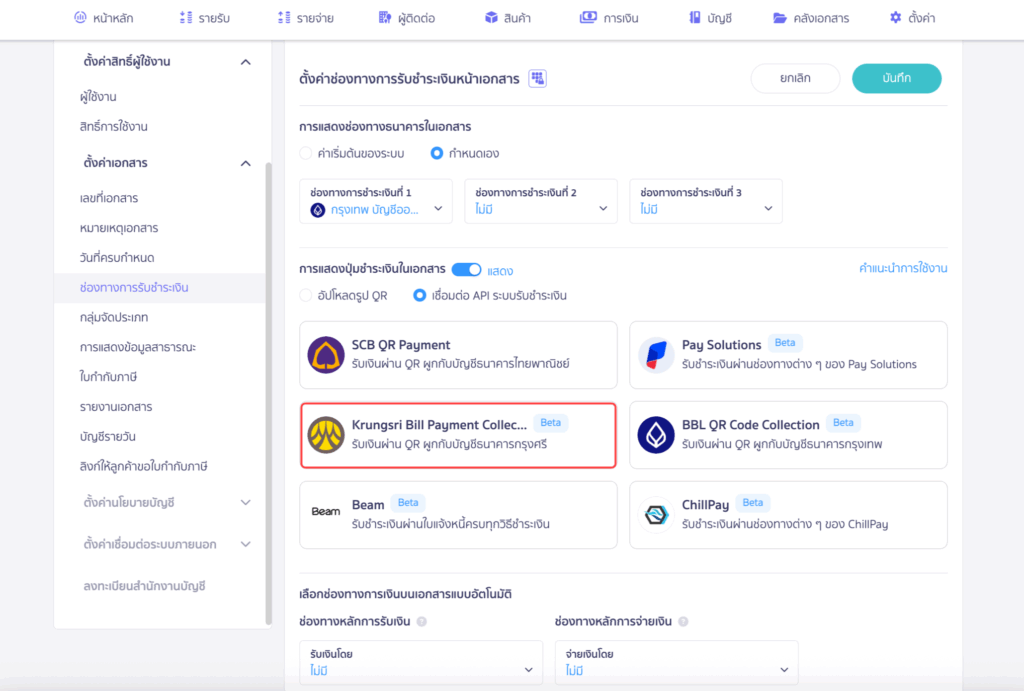This screenshot has height=691, width=1024.
Task: Click the Beam logo icon
Action: 326,512
